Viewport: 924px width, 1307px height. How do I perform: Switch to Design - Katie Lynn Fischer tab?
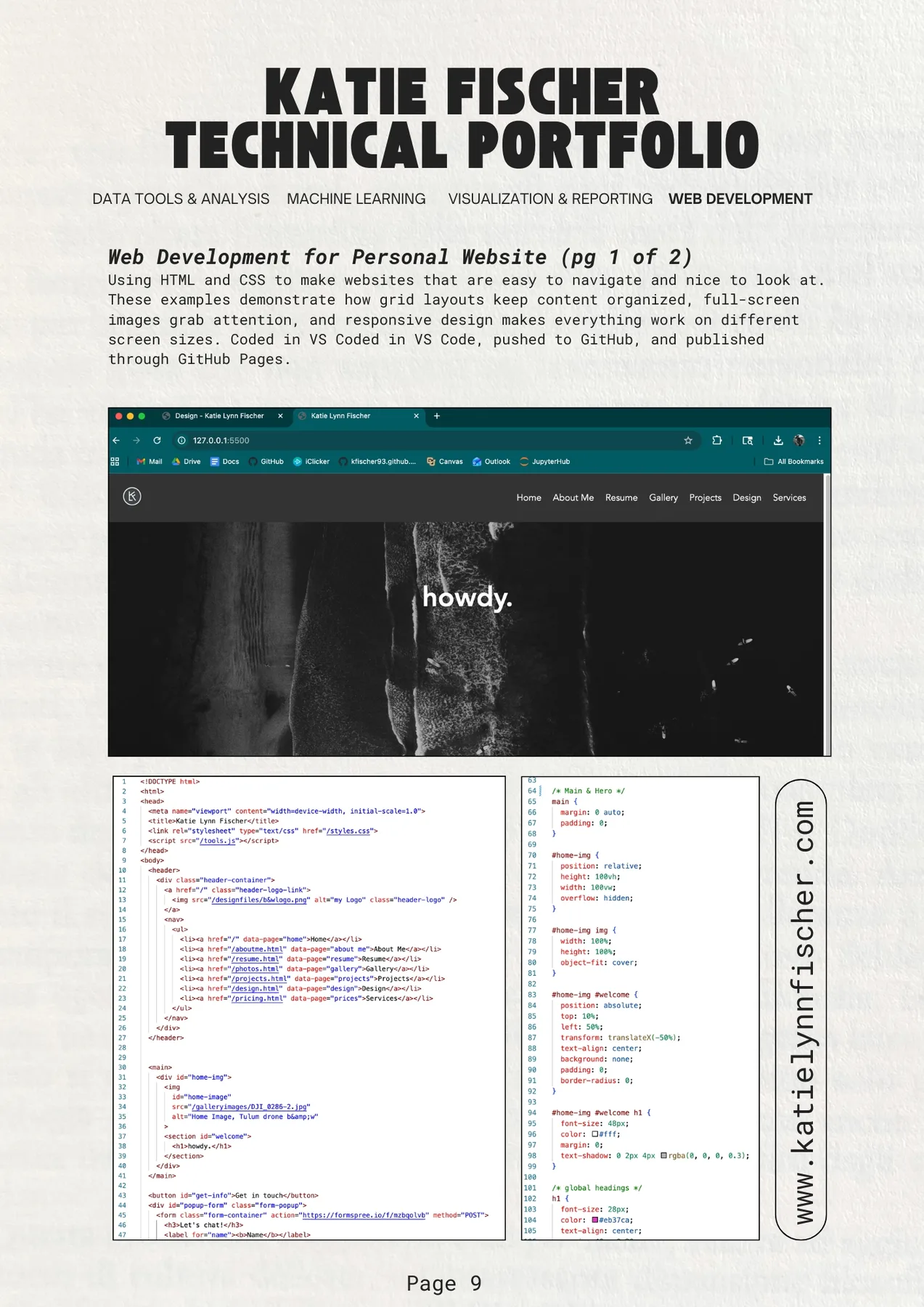(x=218, y=416)
